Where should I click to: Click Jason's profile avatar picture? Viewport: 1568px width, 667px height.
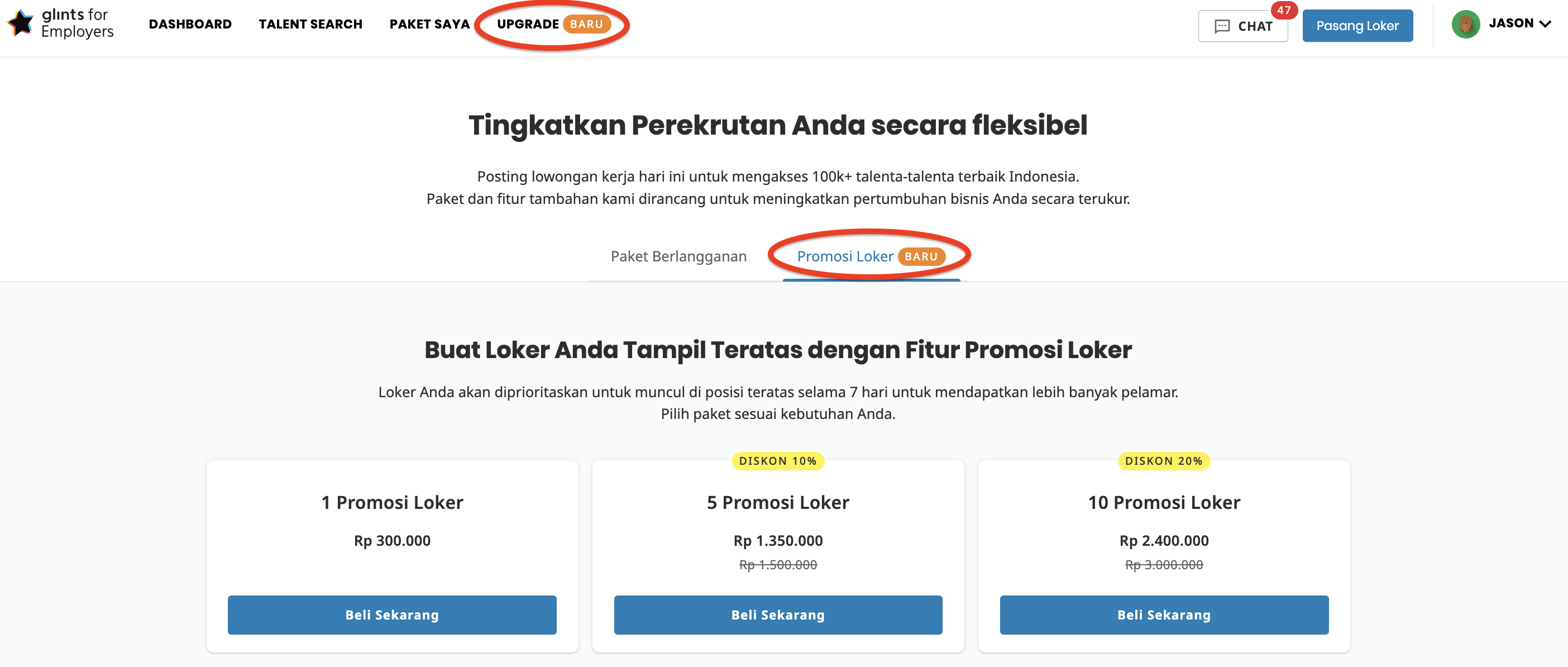pyautogui.click(x=1465, y=25)
